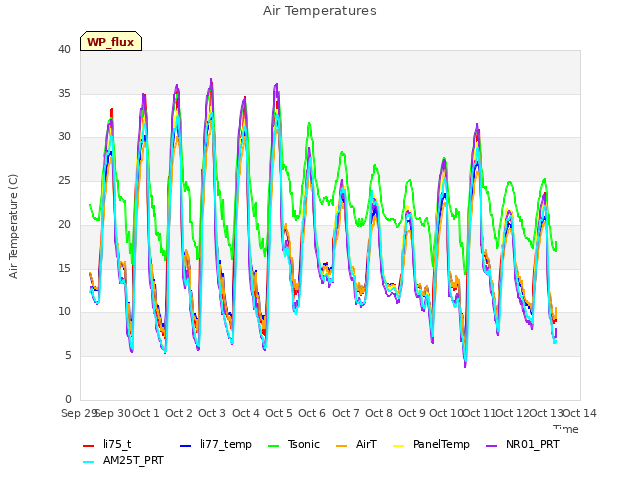Click the purple NR01_PRT legend color marker
Image resolution: width=640 pixels, height=480 pixels.
[x=491, y=446]
